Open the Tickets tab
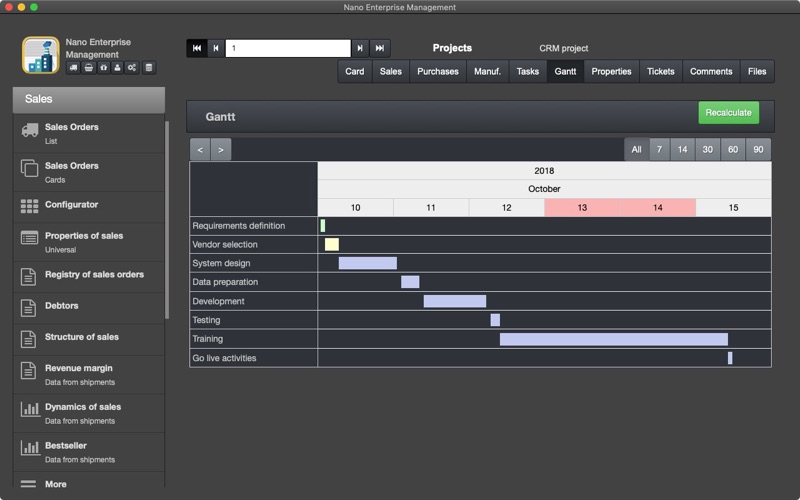800x500 pixels. (661, 71)
